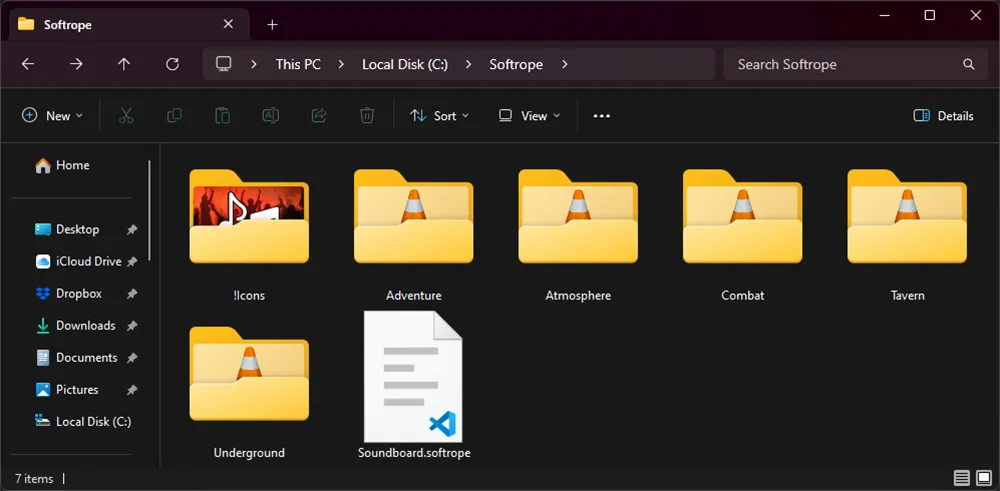Click the search magnifier icon
Image resolution: width=1000 pixels, height=491 pixels.
click(x=969, y=64)
